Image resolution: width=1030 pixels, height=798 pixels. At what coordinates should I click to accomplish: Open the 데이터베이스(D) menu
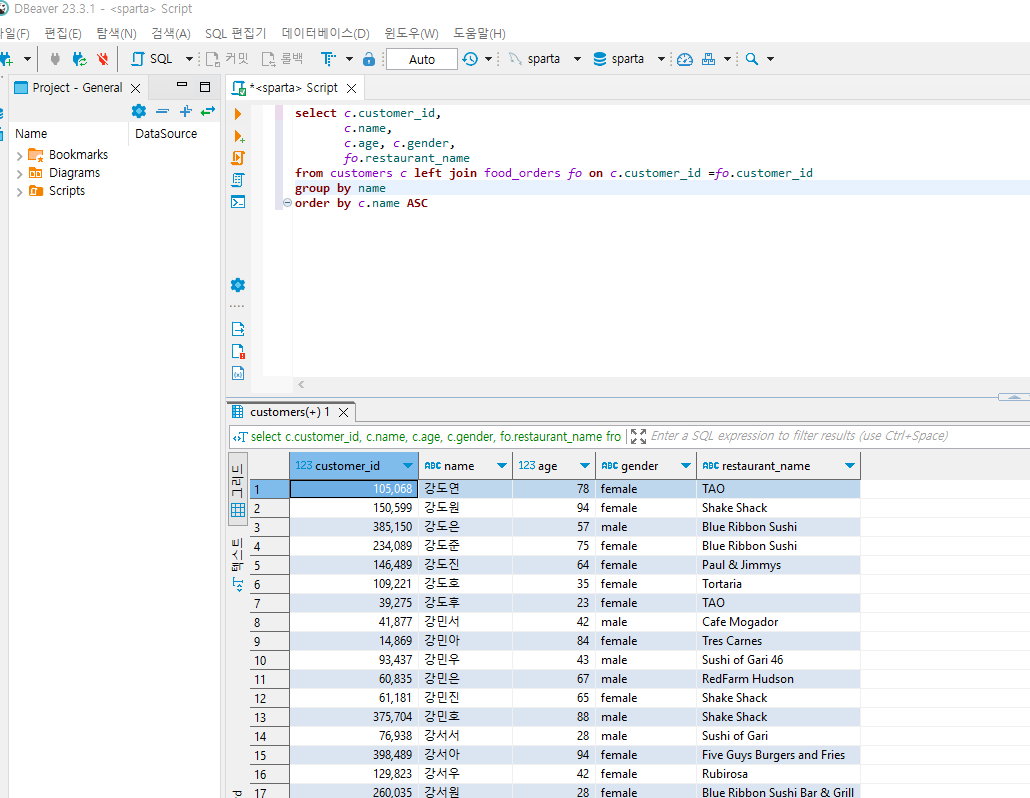[x=326, y=33]
